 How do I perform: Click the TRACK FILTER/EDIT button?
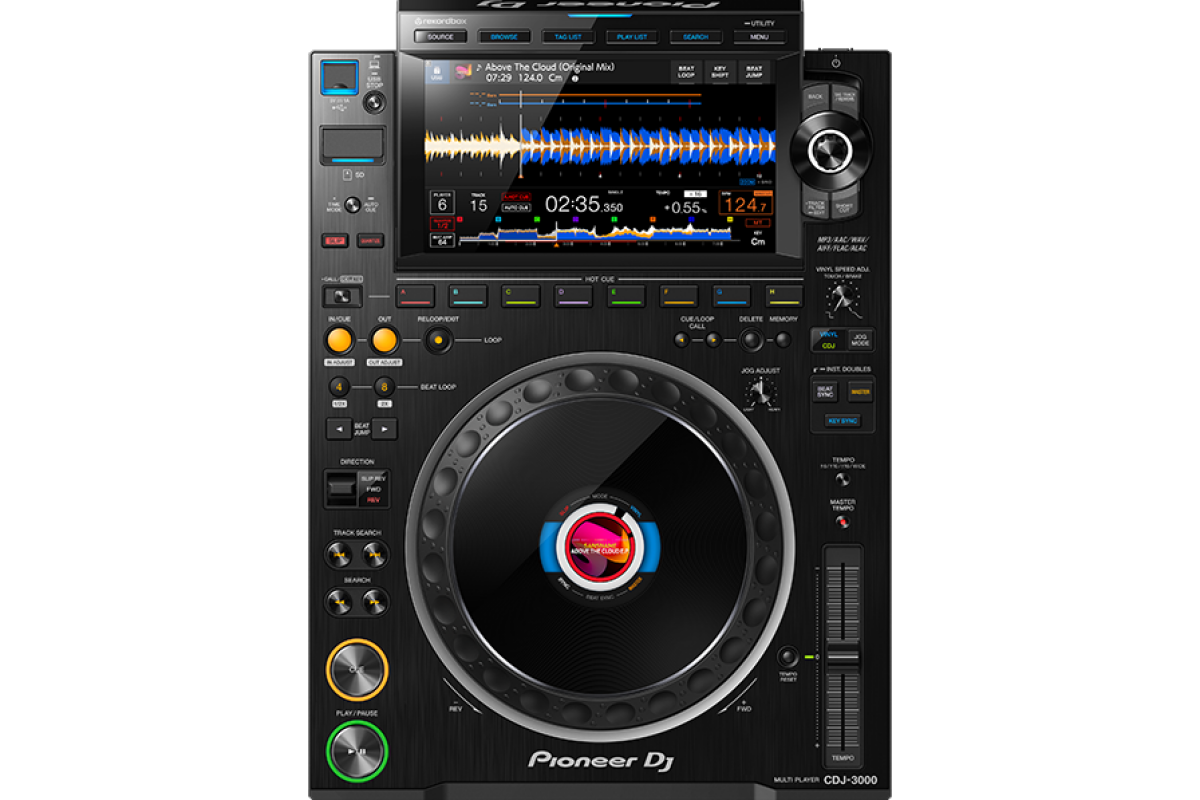(815, 207)
